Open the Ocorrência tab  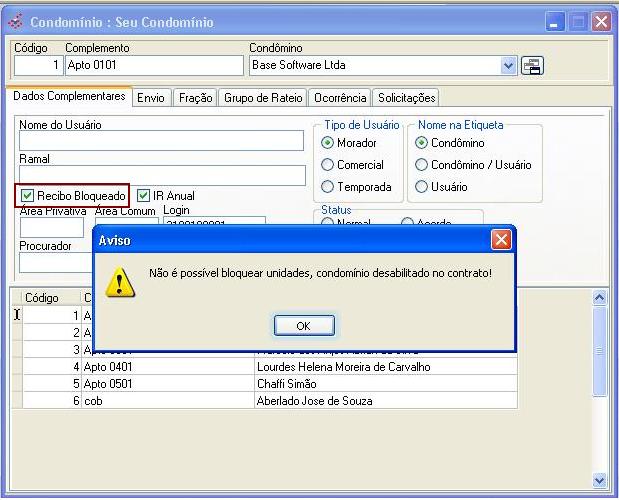339,98
